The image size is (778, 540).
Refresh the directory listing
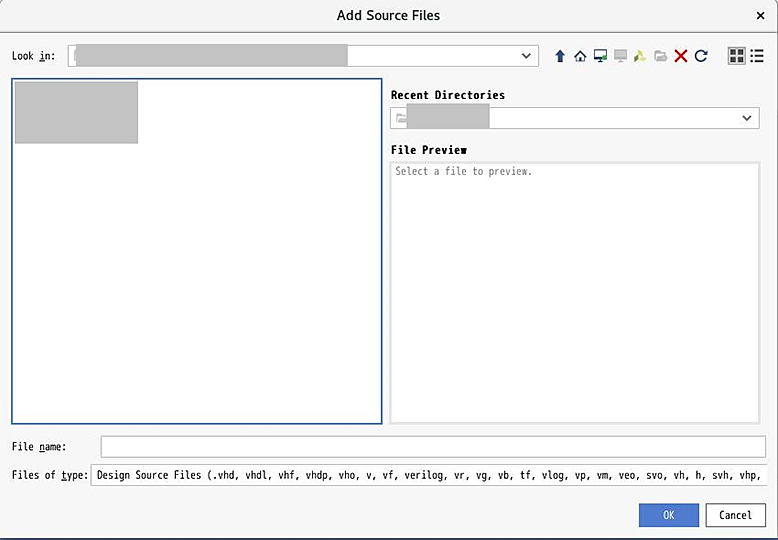coord(701,56)
